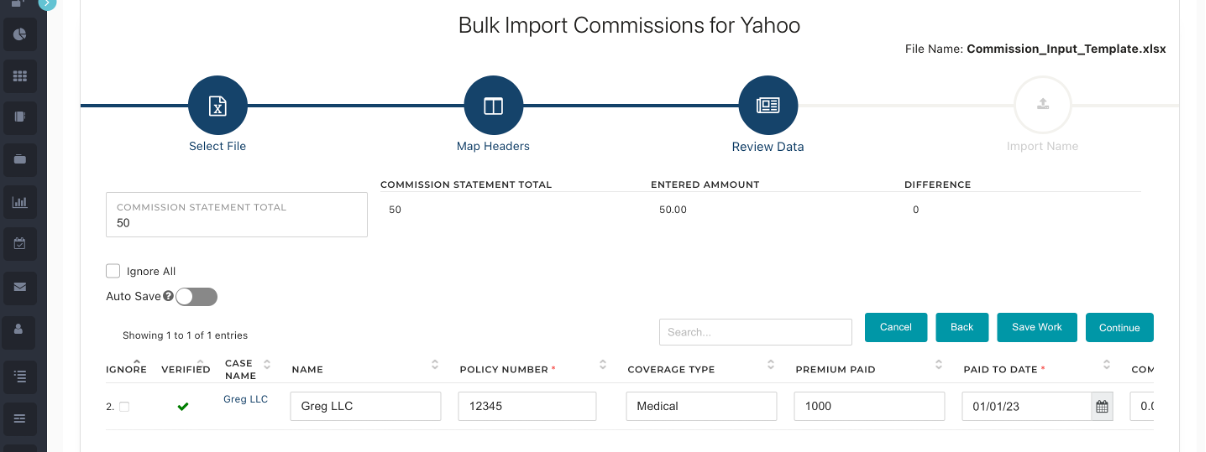Check the Ignore All checkbox
Viewport: 1206px width, 452px height.
pos(113,271)
